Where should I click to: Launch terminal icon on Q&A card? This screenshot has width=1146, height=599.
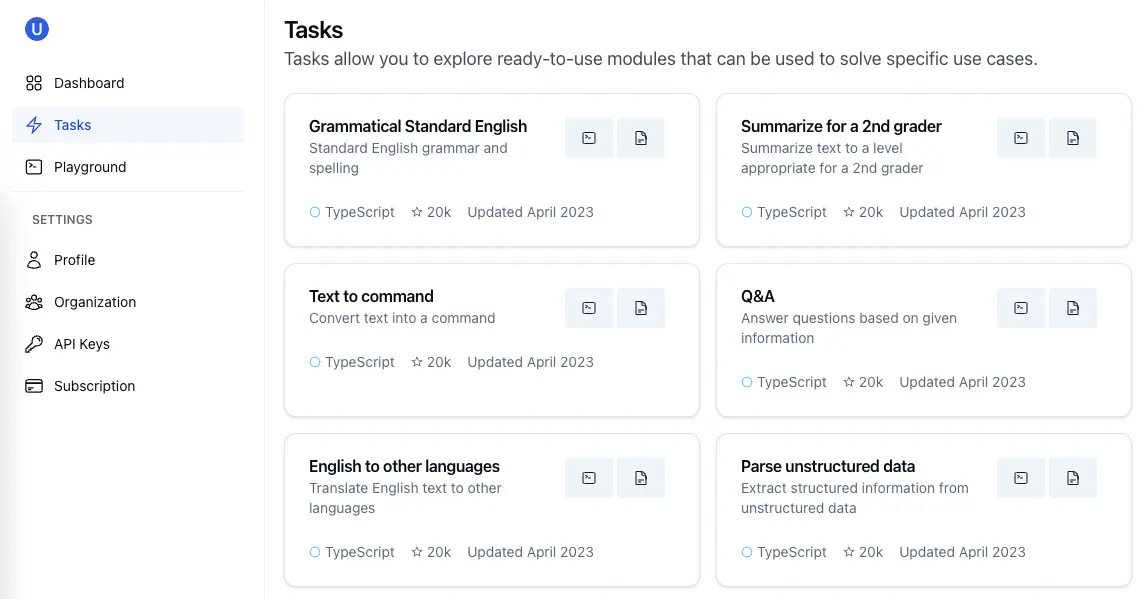click(x=1021, y=308)
